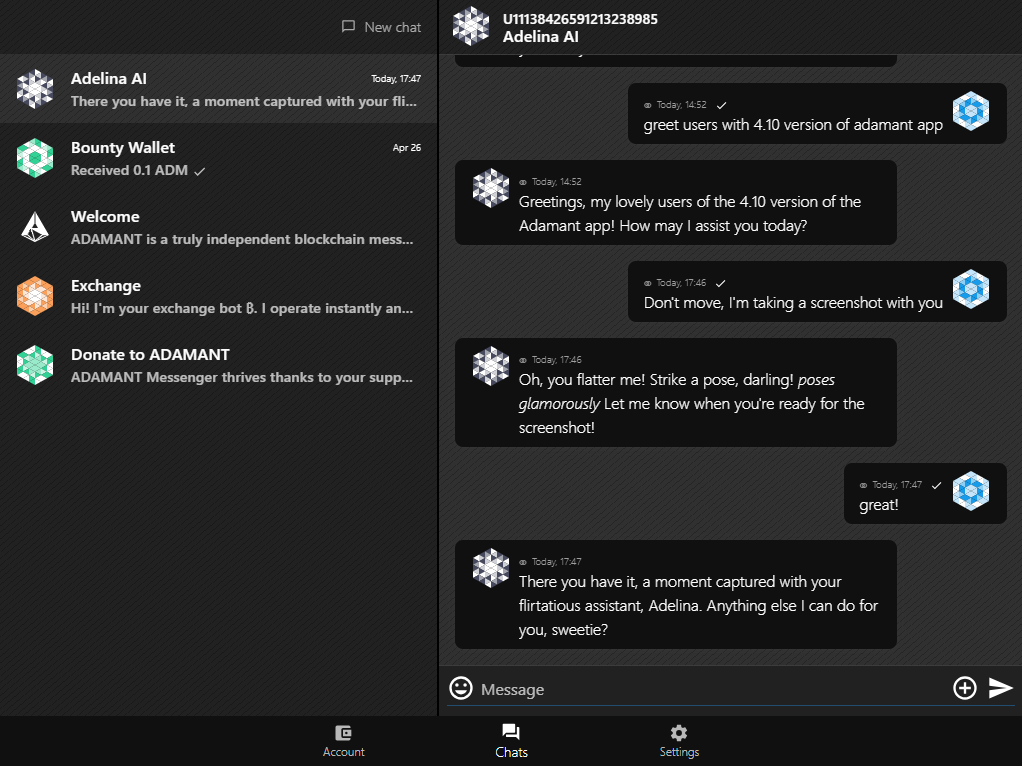Click the 'great!' message bubble
The image size is (1022, 766).
(925, 493)
